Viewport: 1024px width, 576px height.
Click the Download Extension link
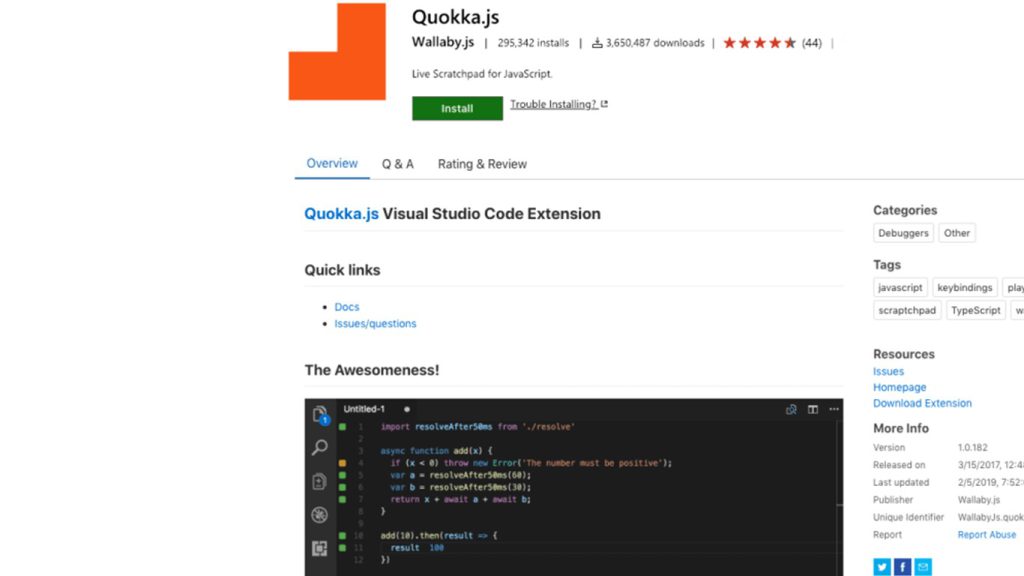(x=922, y=404)
